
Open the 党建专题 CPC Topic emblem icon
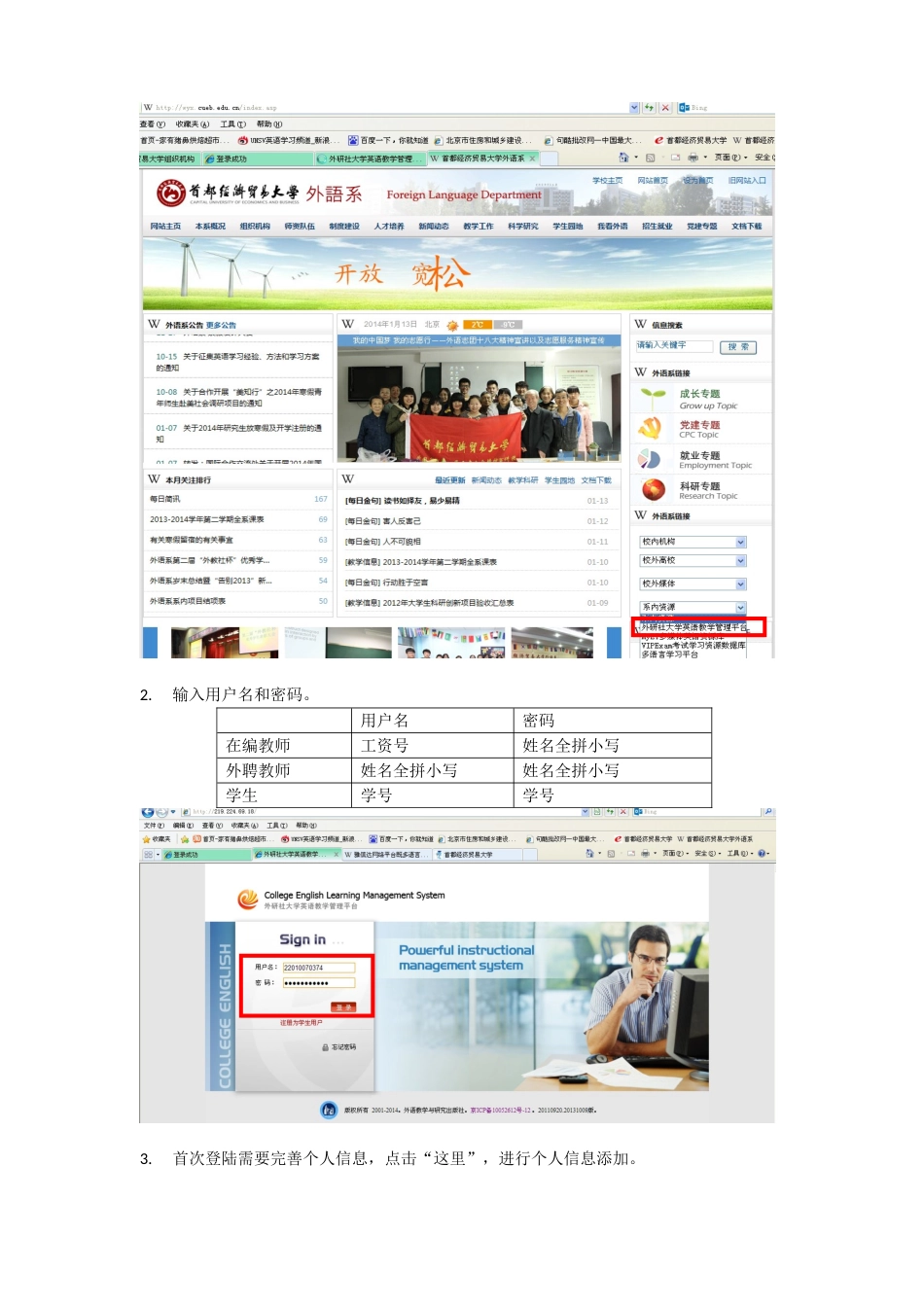click(652, 428)
